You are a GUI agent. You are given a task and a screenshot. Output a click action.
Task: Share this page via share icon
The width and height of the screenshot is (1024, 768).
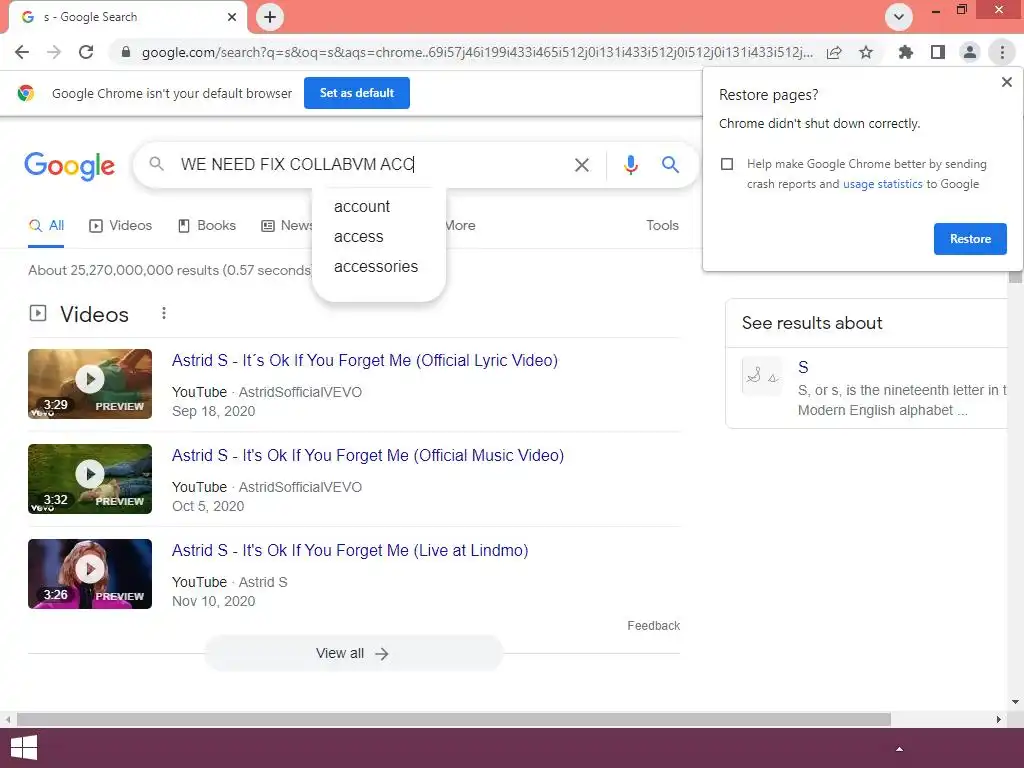pos(834,52)
